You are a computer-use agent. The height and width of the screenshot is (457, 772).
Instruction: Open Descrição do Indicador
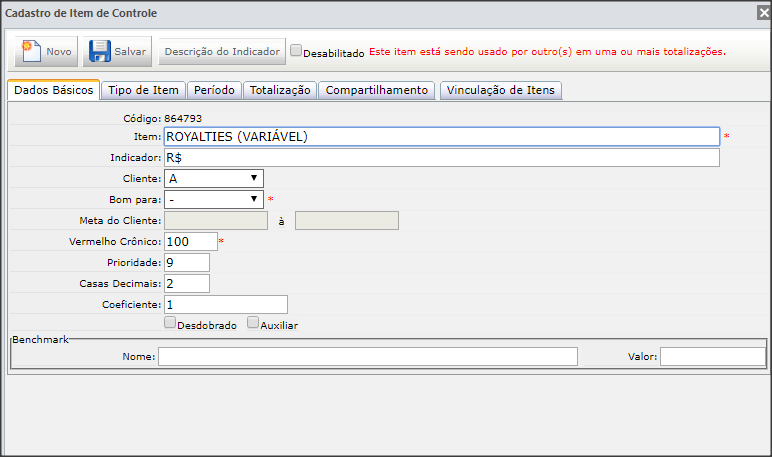[x=222, y=51]
